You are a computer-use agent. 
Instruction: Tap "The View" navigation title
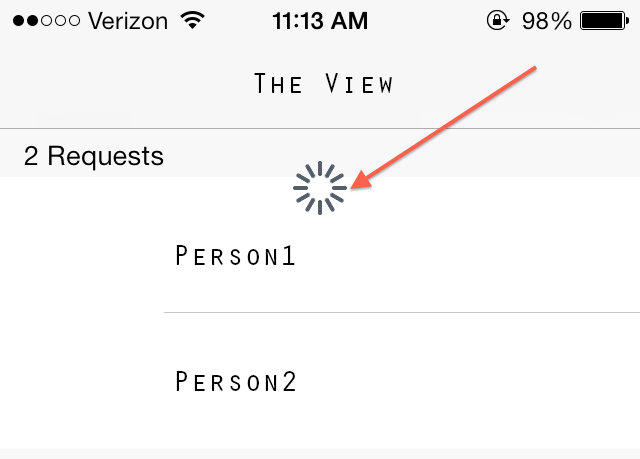click(x=323, y=83)
